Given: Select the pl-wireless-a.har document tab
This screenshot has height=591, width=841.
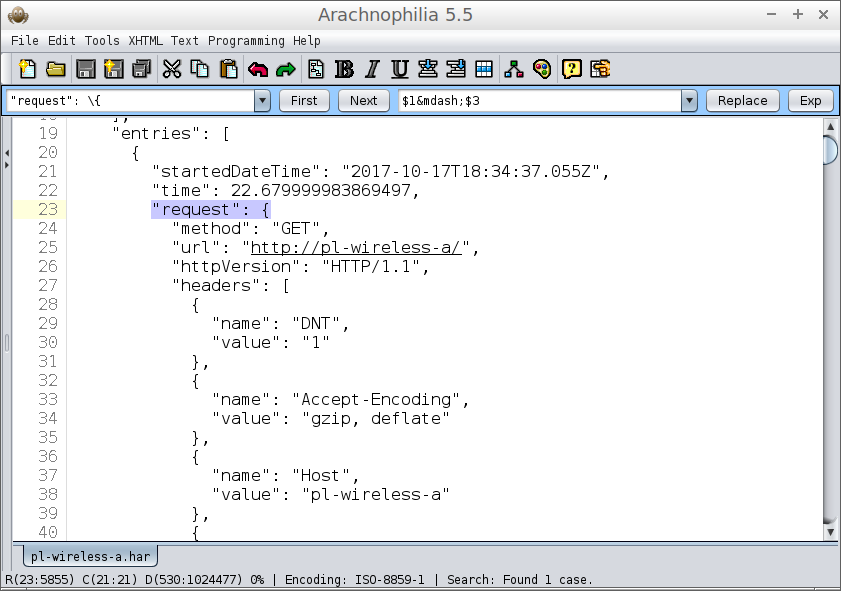Looking at the screenshot, I should tap(92, 557).
